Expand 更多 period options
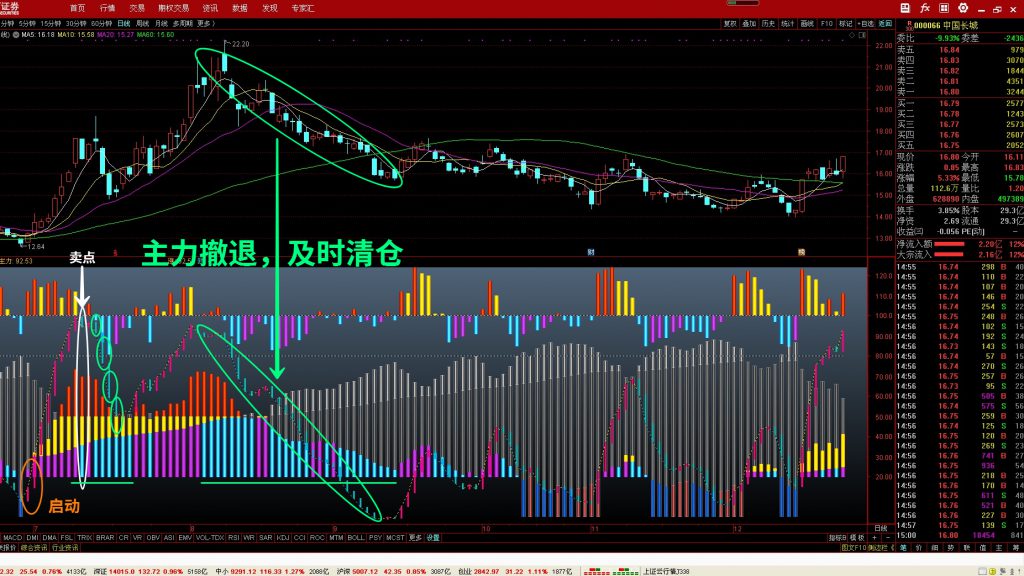The width and height of the screenshot is (1024, 576). click(206, 22)
